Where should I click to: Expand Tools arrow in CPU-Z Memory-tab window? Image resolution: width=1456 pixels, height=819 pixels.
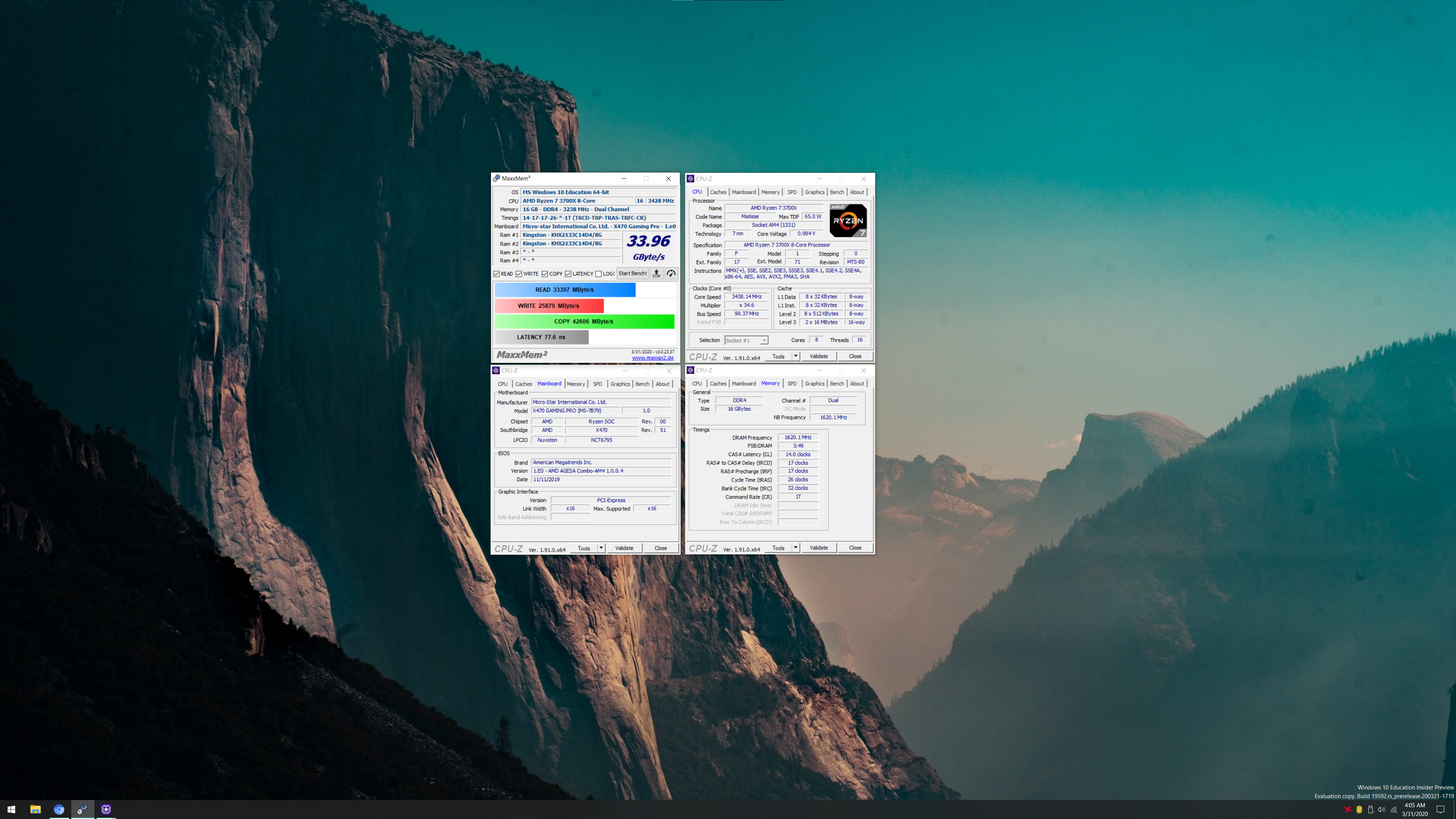click(x=795, y=548)
